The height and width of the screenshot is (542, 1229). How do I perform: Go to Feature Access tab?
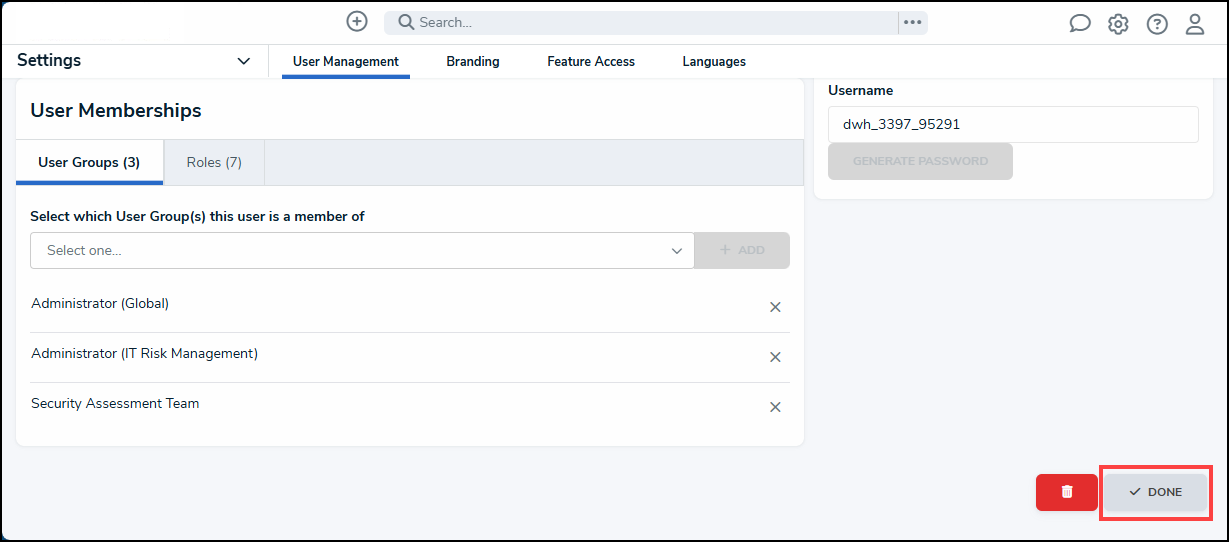coord(591,61)
